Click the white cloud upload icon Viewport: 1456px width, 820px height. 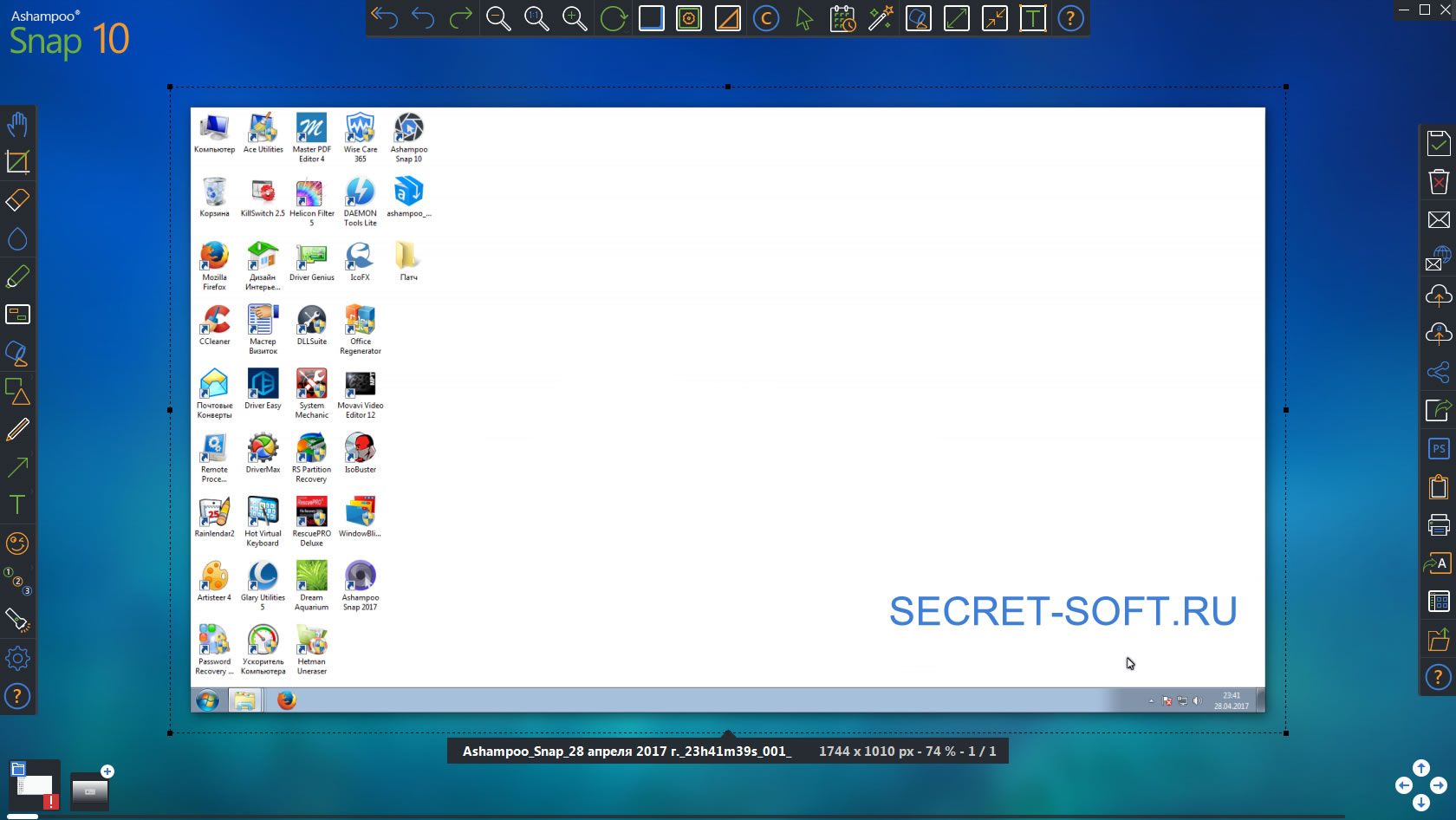coord(1439,296)
